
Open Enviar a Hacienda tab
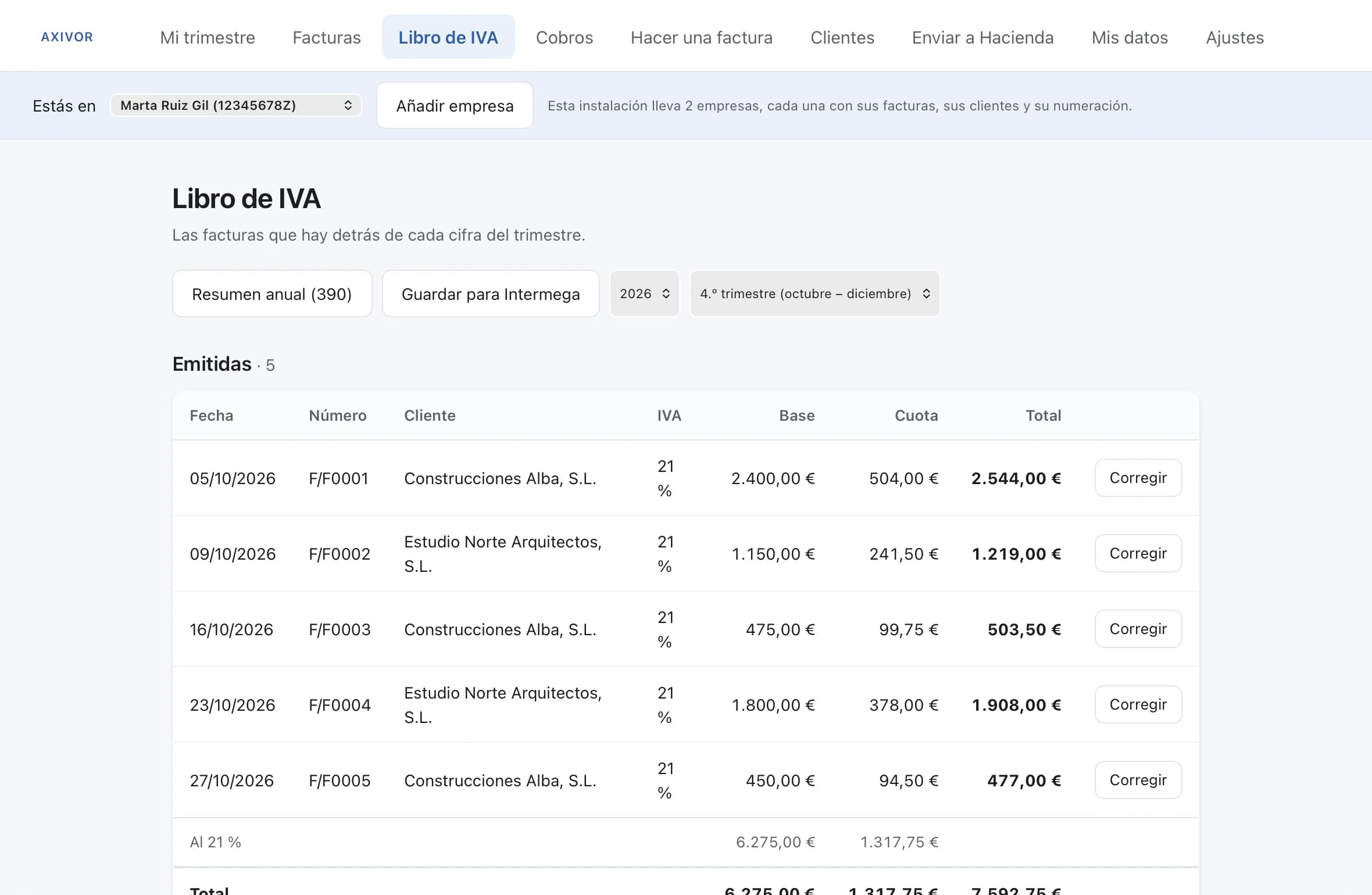(x=982, y=37)
